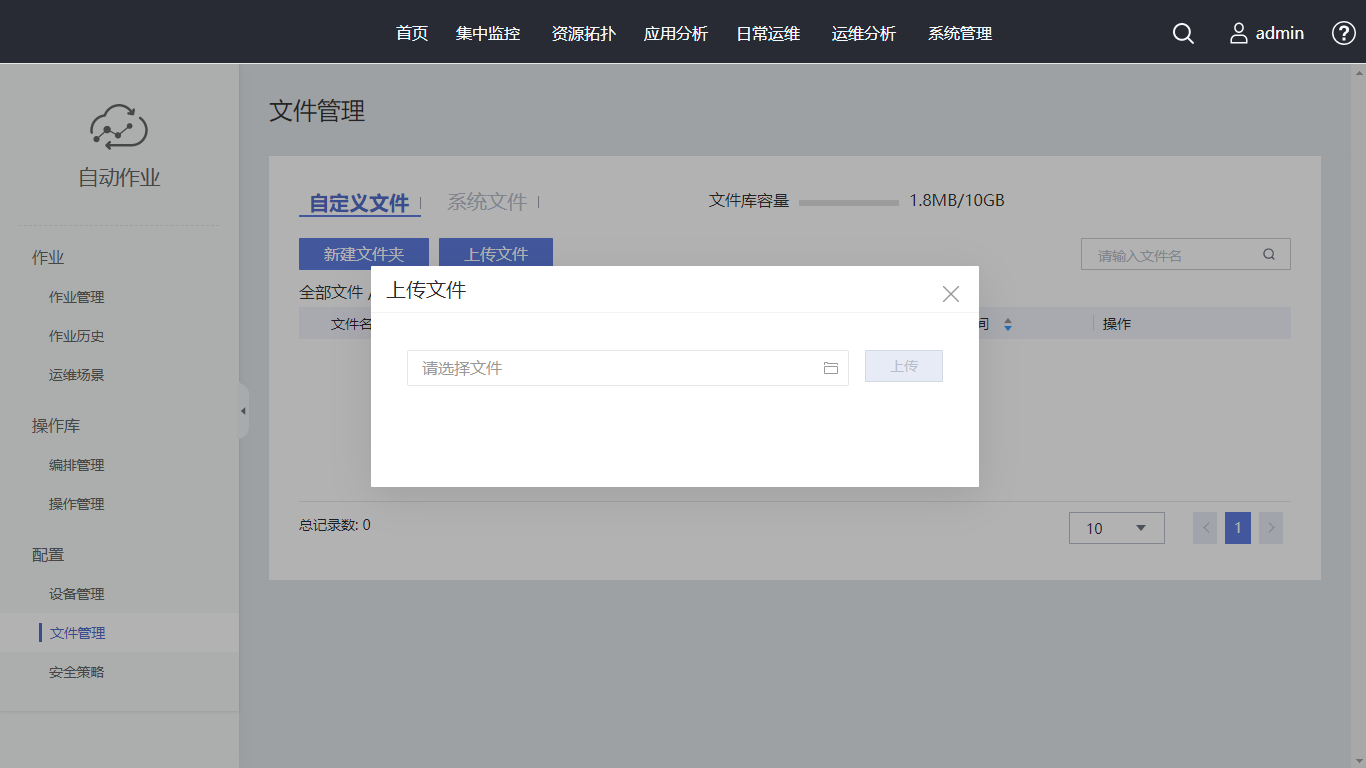Click the admin user profile icon
The width and height of the screenshot is (1366, 768).
tap(1239, 34)
